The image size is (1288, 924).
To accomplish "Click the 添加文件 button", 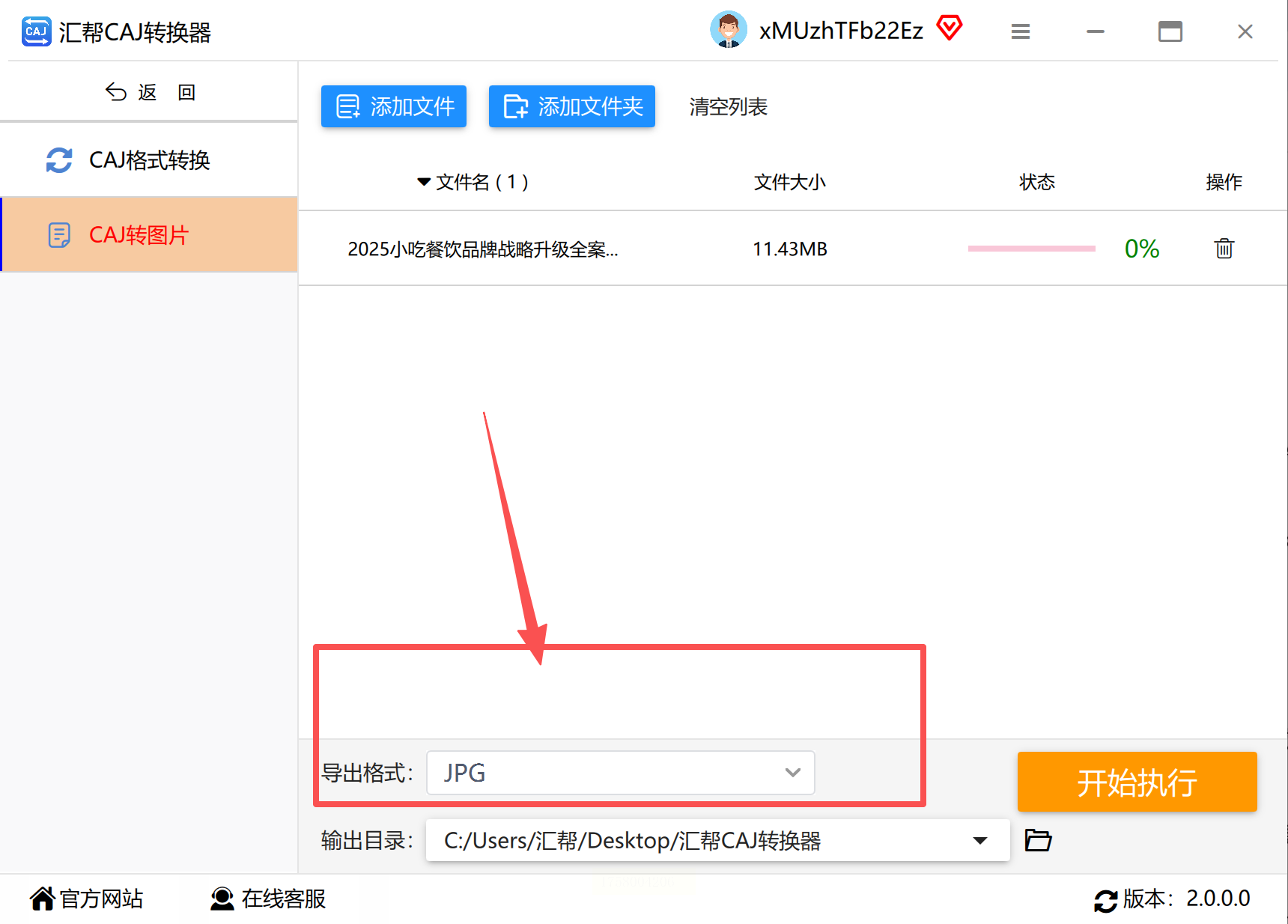I will 394,106.
